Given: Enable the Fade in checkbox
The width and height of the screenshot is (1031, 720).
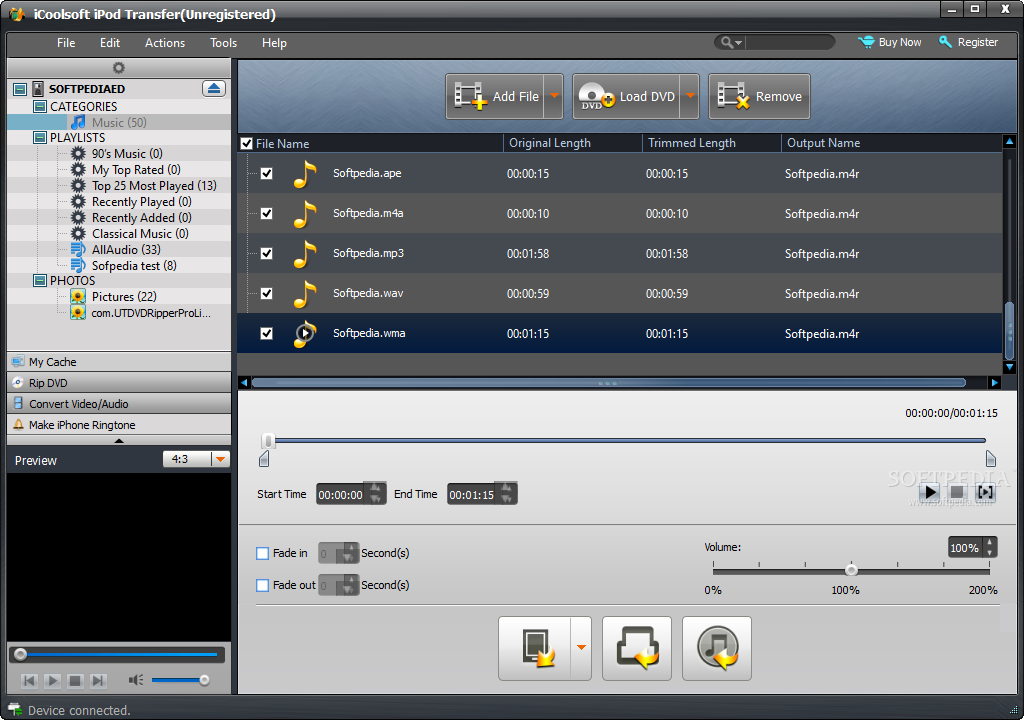Looking at the screenshot, I should 262,554.
